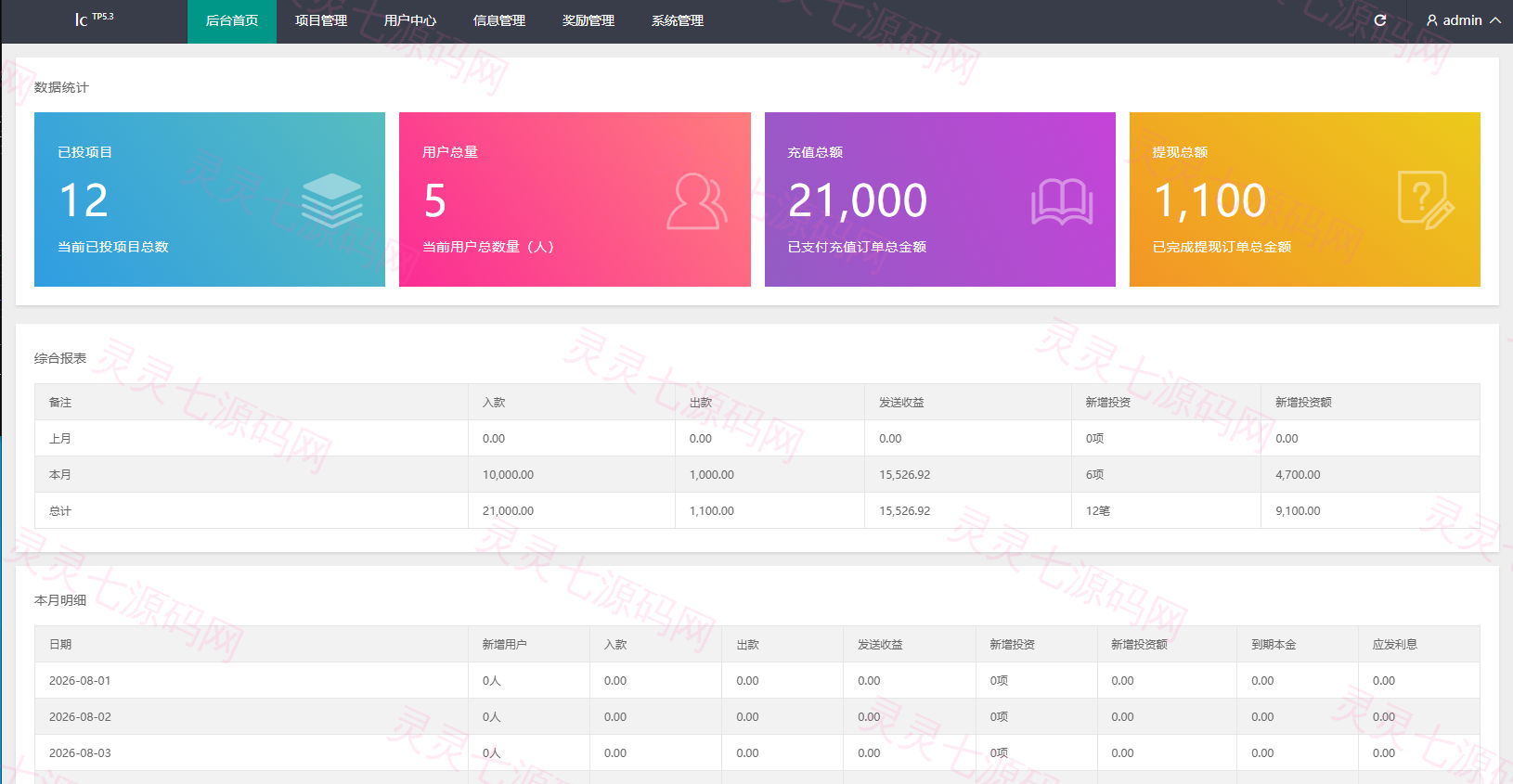Click the 1,100 withdrawal total
This screenshot has height=784, width=1513.
[1209, 200]
